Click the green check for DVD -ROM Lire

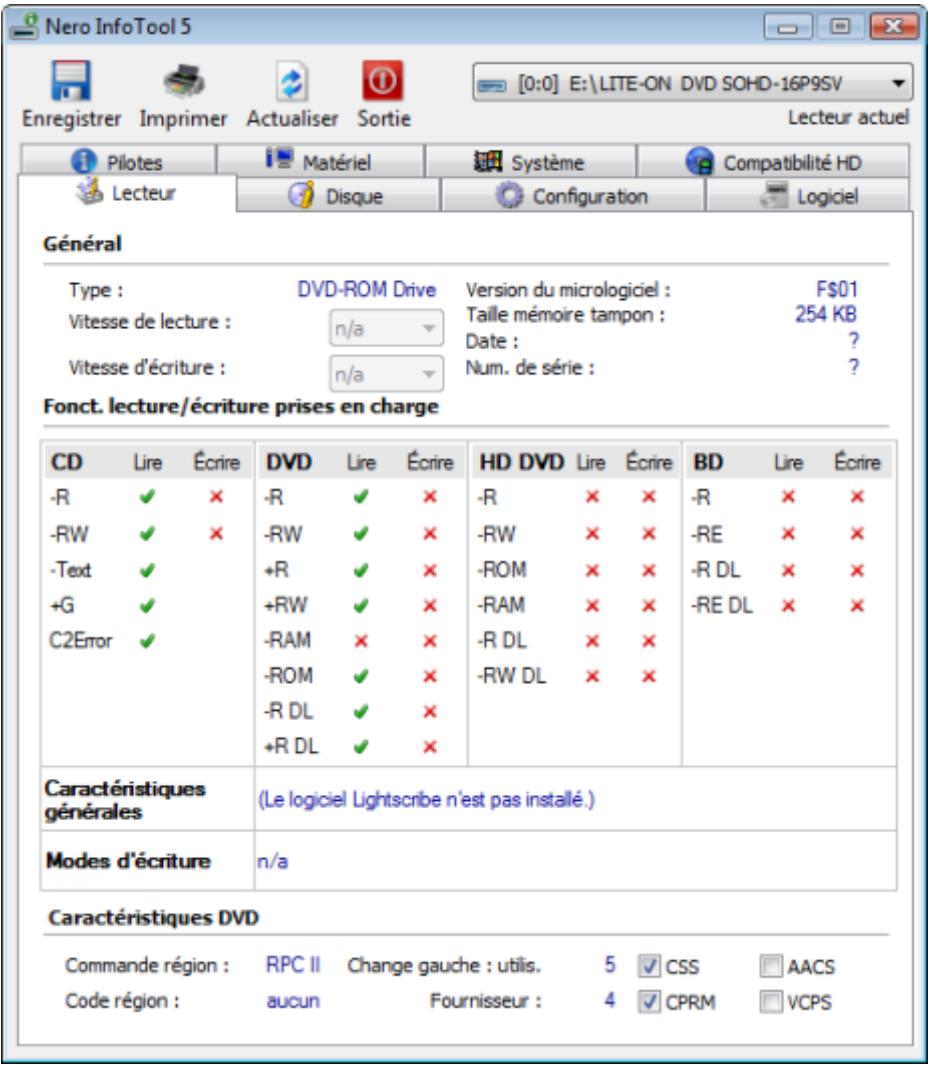(361, 676)
